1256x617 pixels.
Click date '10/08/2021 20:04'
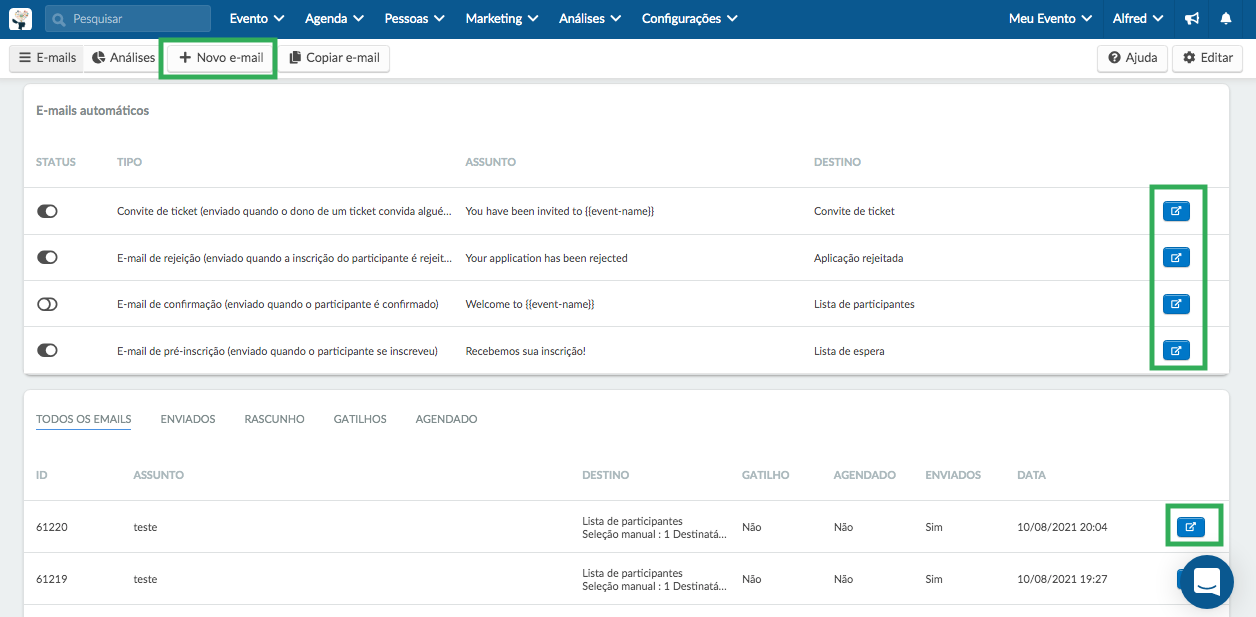click(1062, 527)
